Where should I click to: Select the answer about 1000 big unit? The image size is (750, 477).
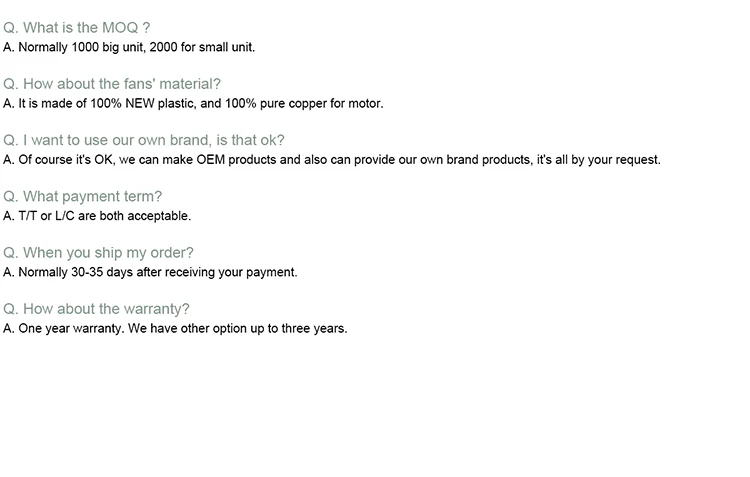click(x=129, y=47)
